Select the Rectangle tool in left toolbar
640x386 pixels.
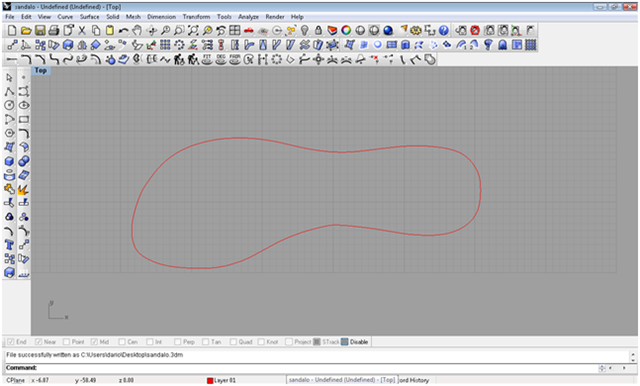point(24,120)
